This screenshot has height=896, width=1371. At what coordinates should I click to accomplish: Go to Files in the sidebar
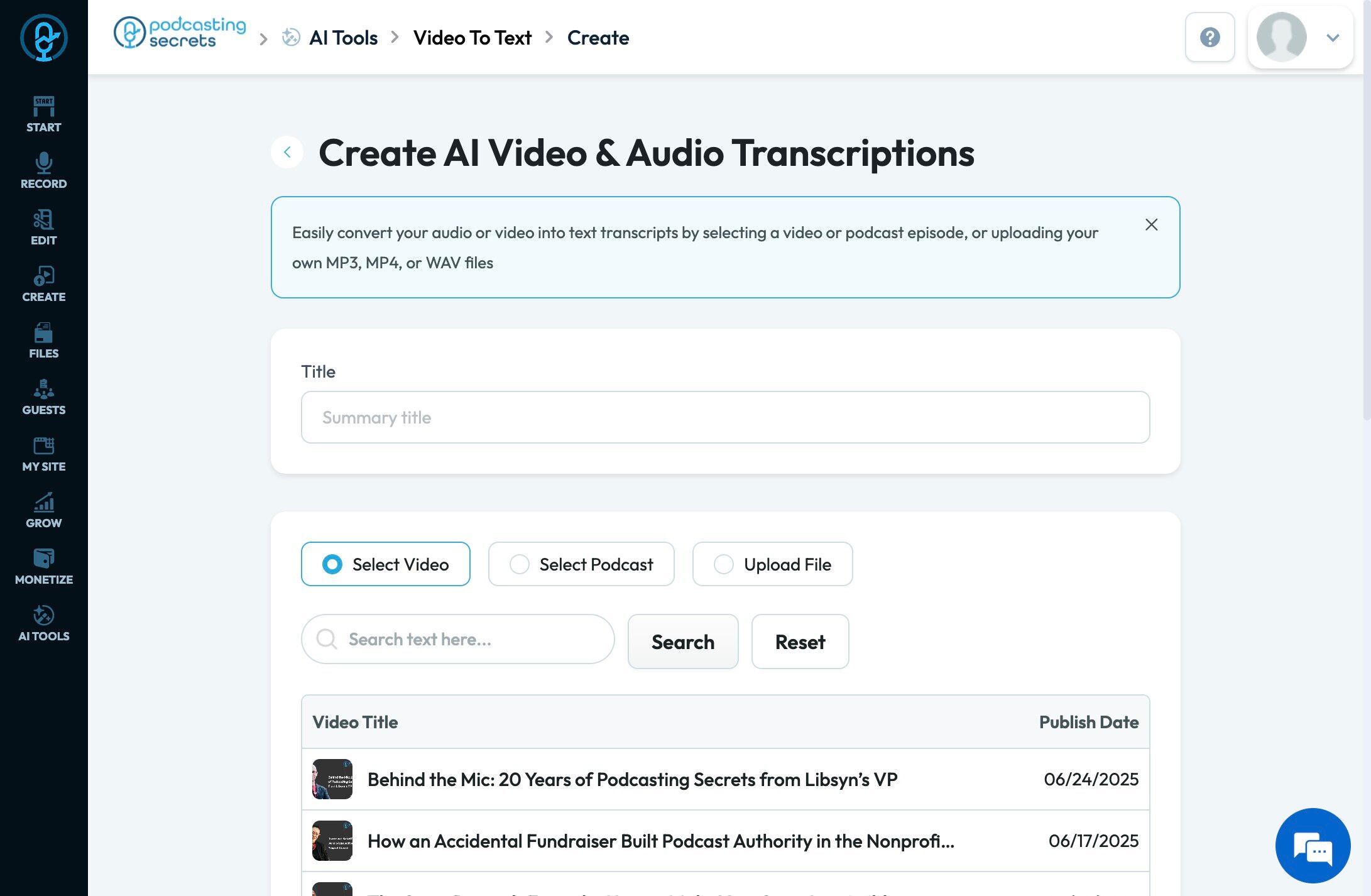tap(43, 341)
